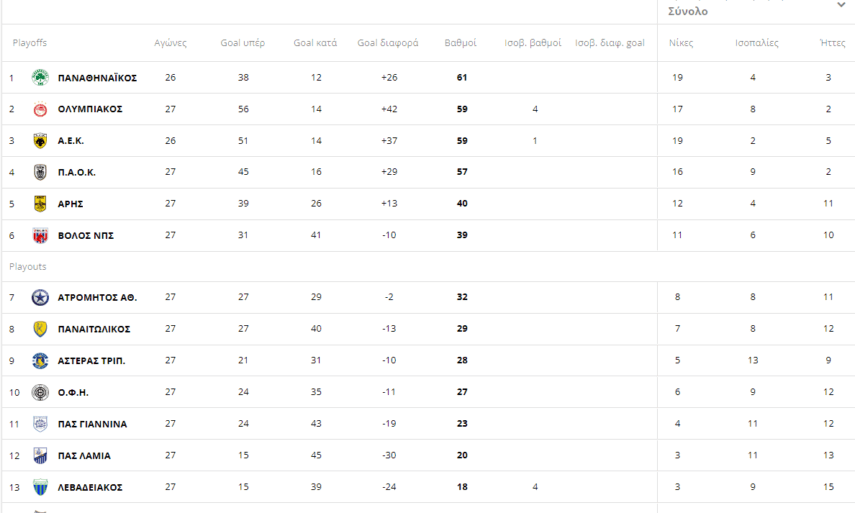This screenshot has width=855, height=513.
Task: Click the OFI club logo
Action: tap(40, 392)
